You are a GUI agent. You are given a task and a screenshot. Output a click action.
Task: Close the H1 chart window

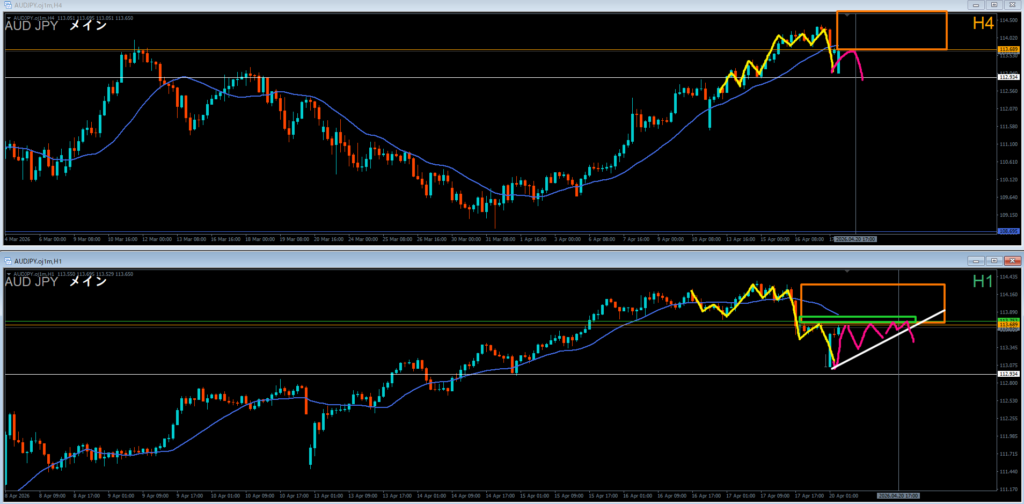[x=1013, y=261]
